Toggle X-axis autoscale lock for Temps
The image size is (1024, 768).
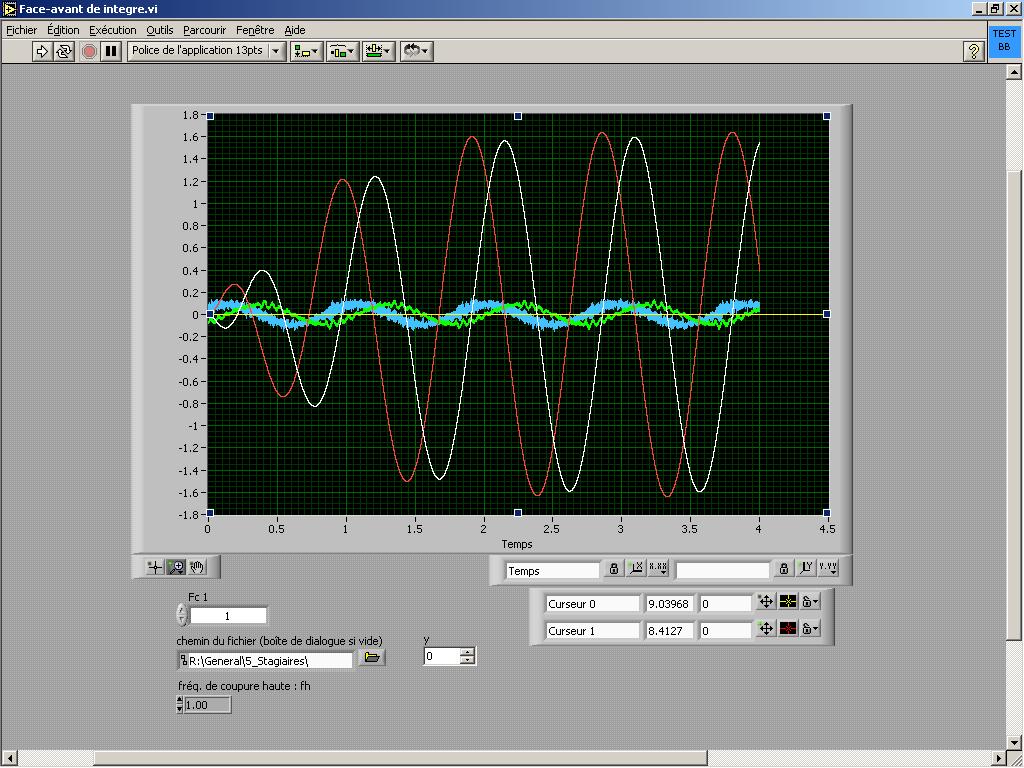point(613,569)
